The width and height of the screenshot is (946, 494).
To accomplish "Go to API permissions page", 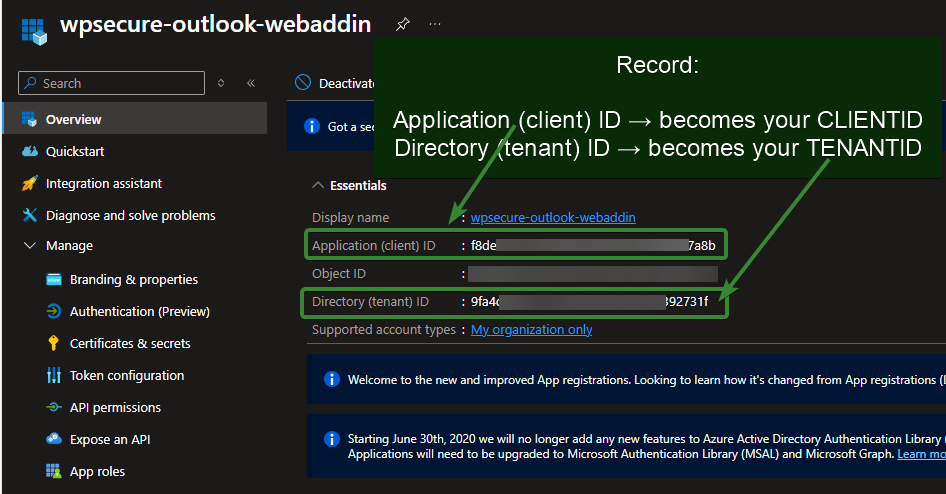I will tap(114, 408).
